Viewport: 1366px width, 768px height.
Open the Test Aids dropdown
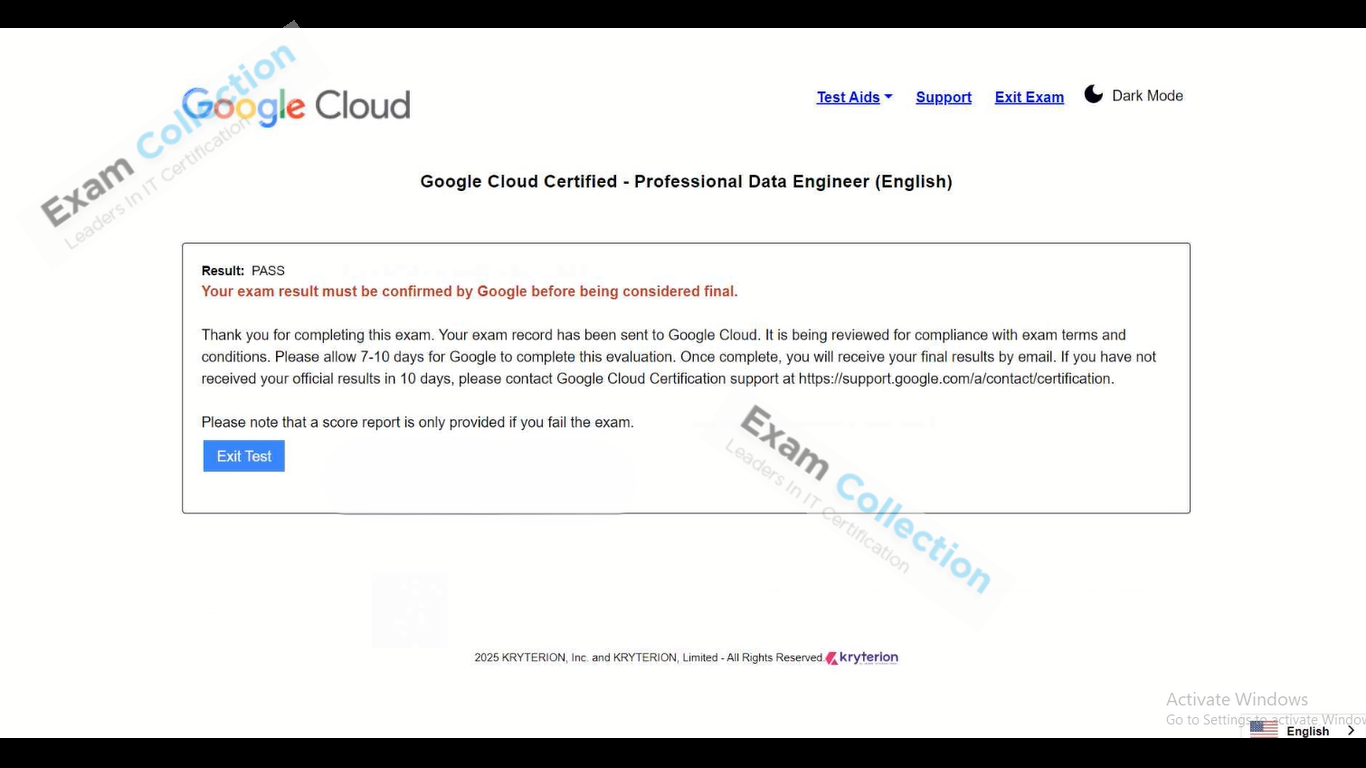click(854, 97)
